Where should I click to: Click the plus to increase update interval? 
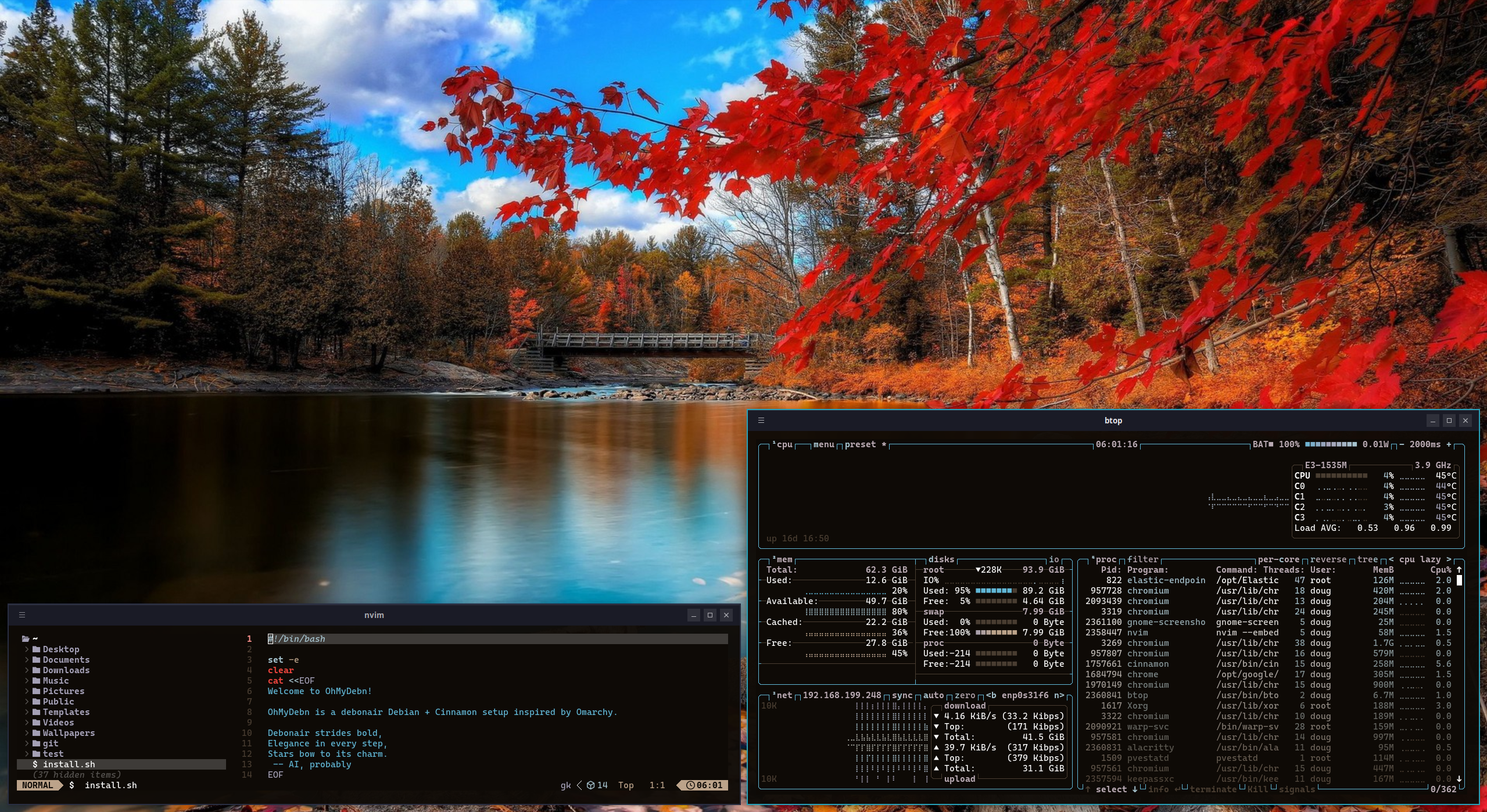click(x=1449, y=444)
